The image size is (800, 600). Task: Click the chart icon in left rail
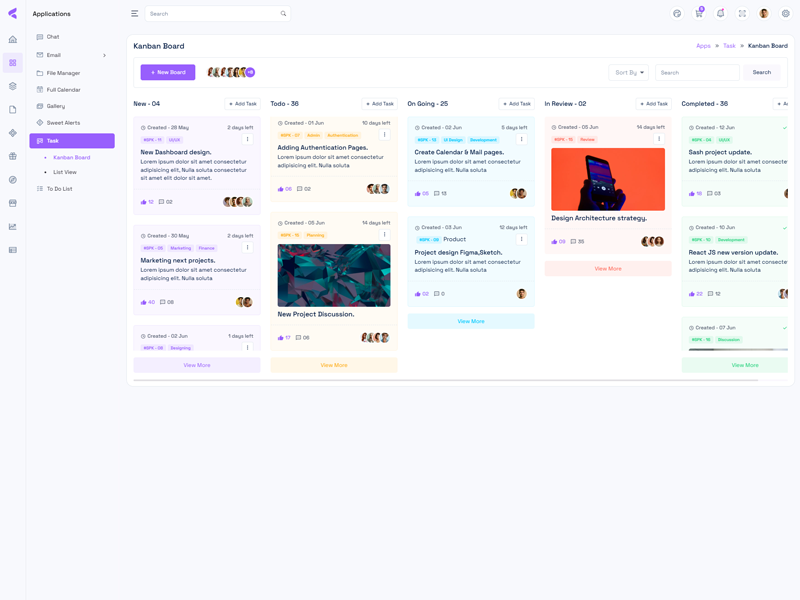tap(13, 227)
